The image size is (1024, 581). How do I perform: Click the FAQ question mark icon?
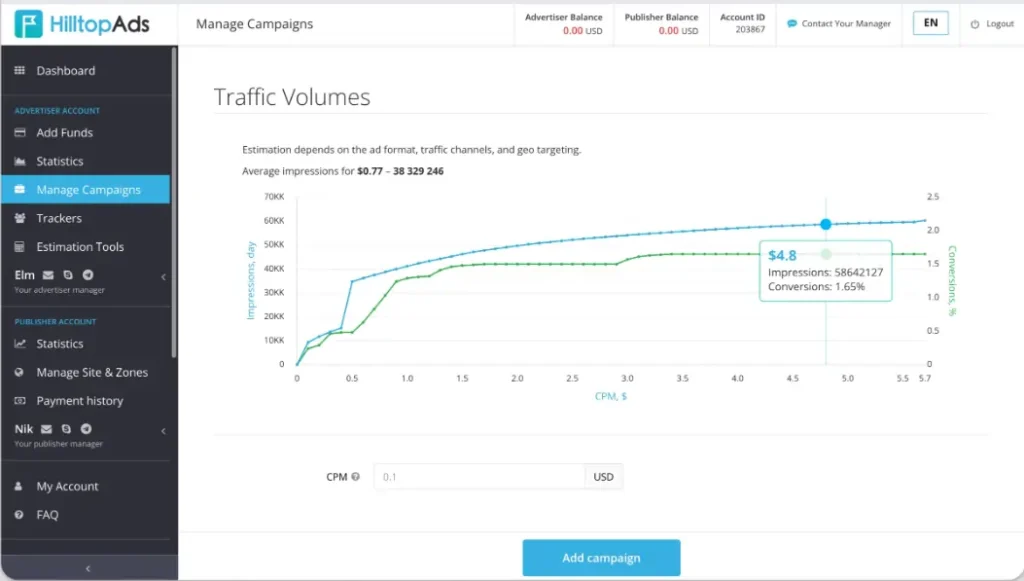tap(19, 514)
